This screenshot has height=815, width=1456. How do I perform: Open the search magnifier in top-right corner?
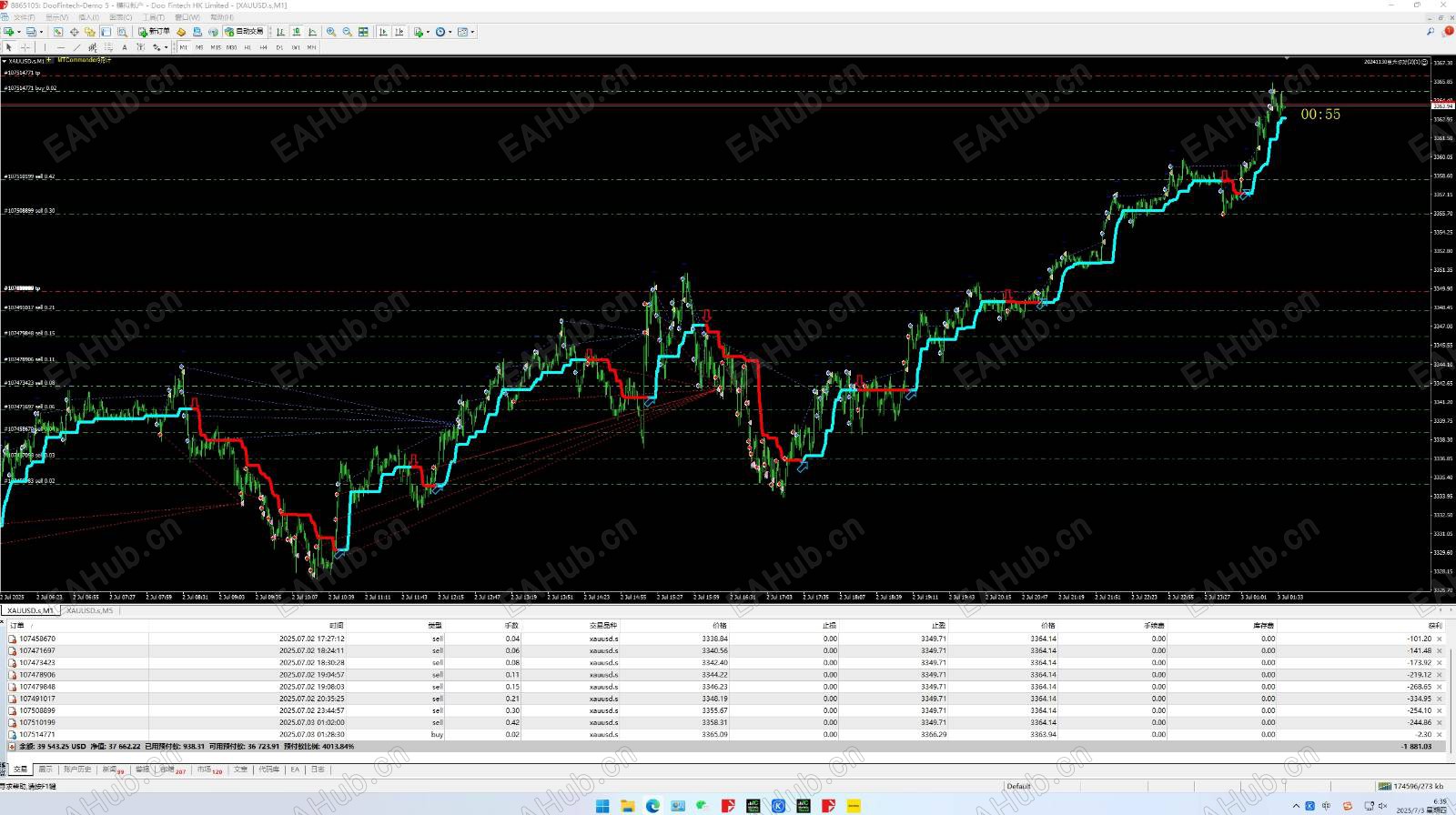pos(1431,32)
